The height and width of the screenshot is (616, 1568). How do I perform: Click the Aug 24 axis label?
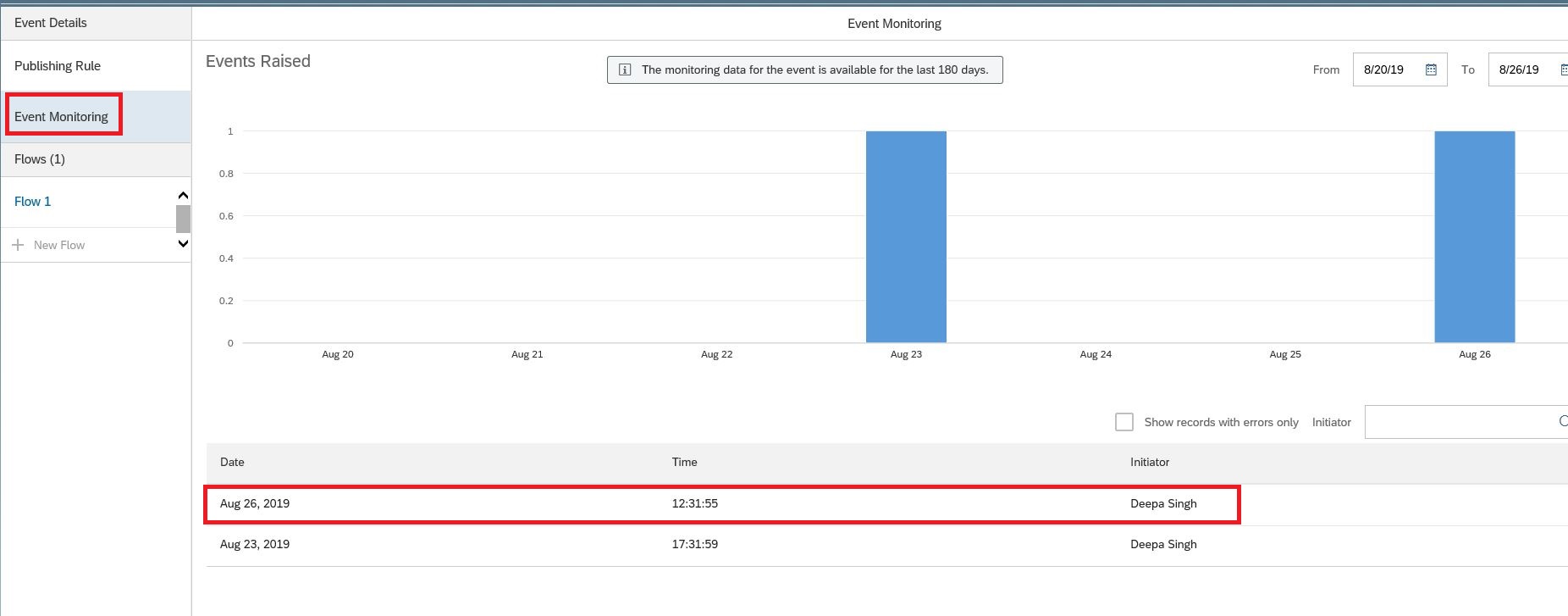coord(1096,354)
